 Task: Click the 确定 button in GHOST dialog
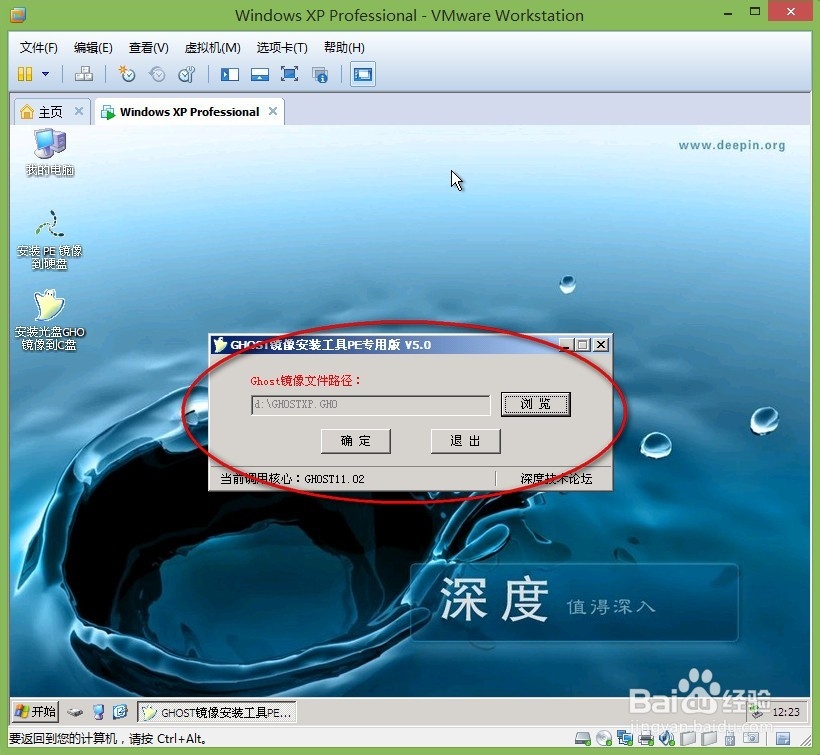(356, 441)
